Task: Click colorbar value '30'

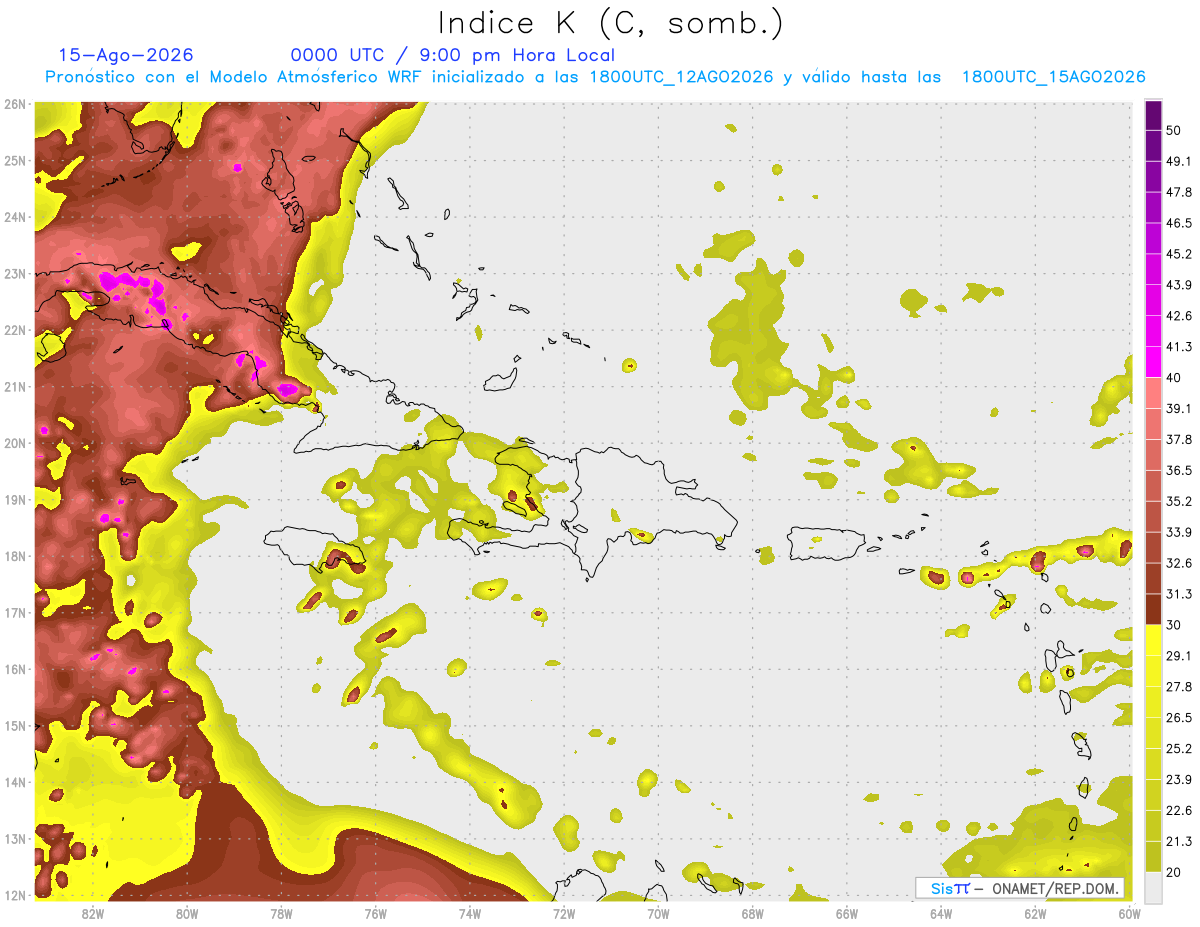Action: [x=1174, y=625]
